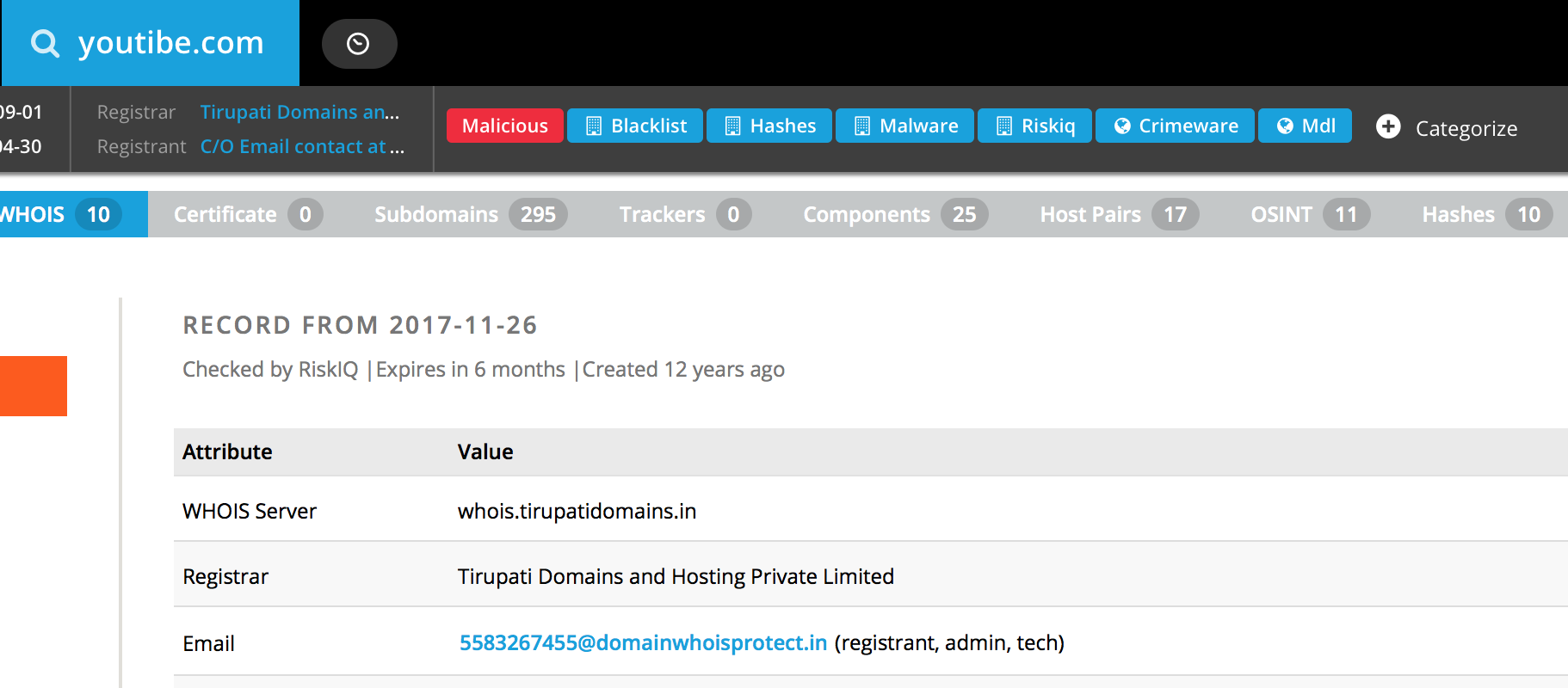This screenshot has width=1568, height=688.
Task: Switch to the Certificate tab
Action: click(x=247, y=214)
